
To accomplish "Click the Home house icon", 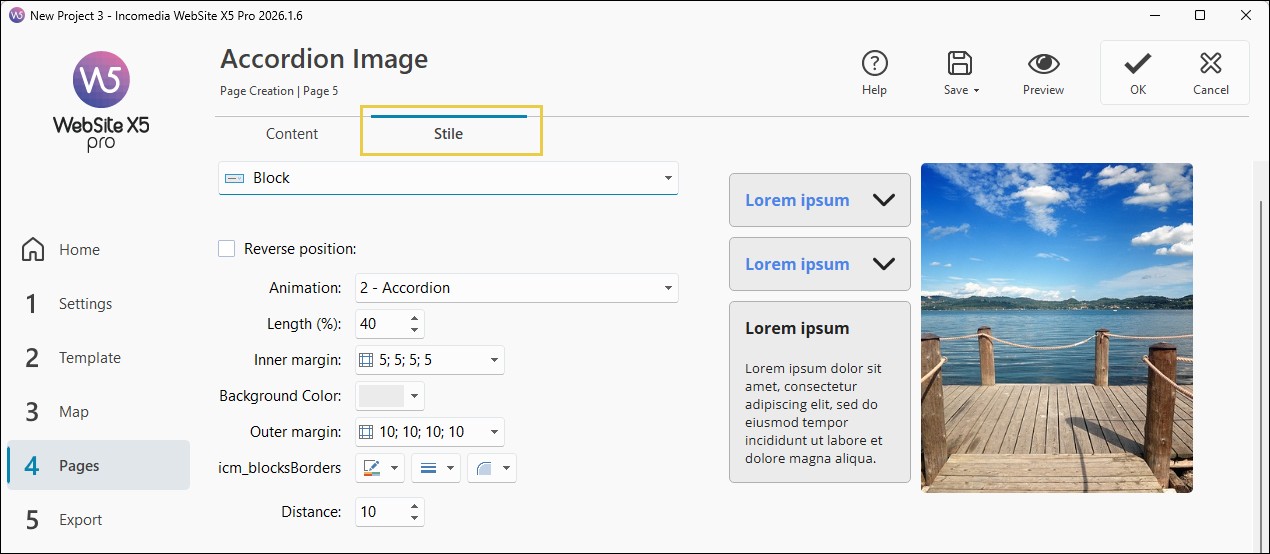I will tap(33, 250).
